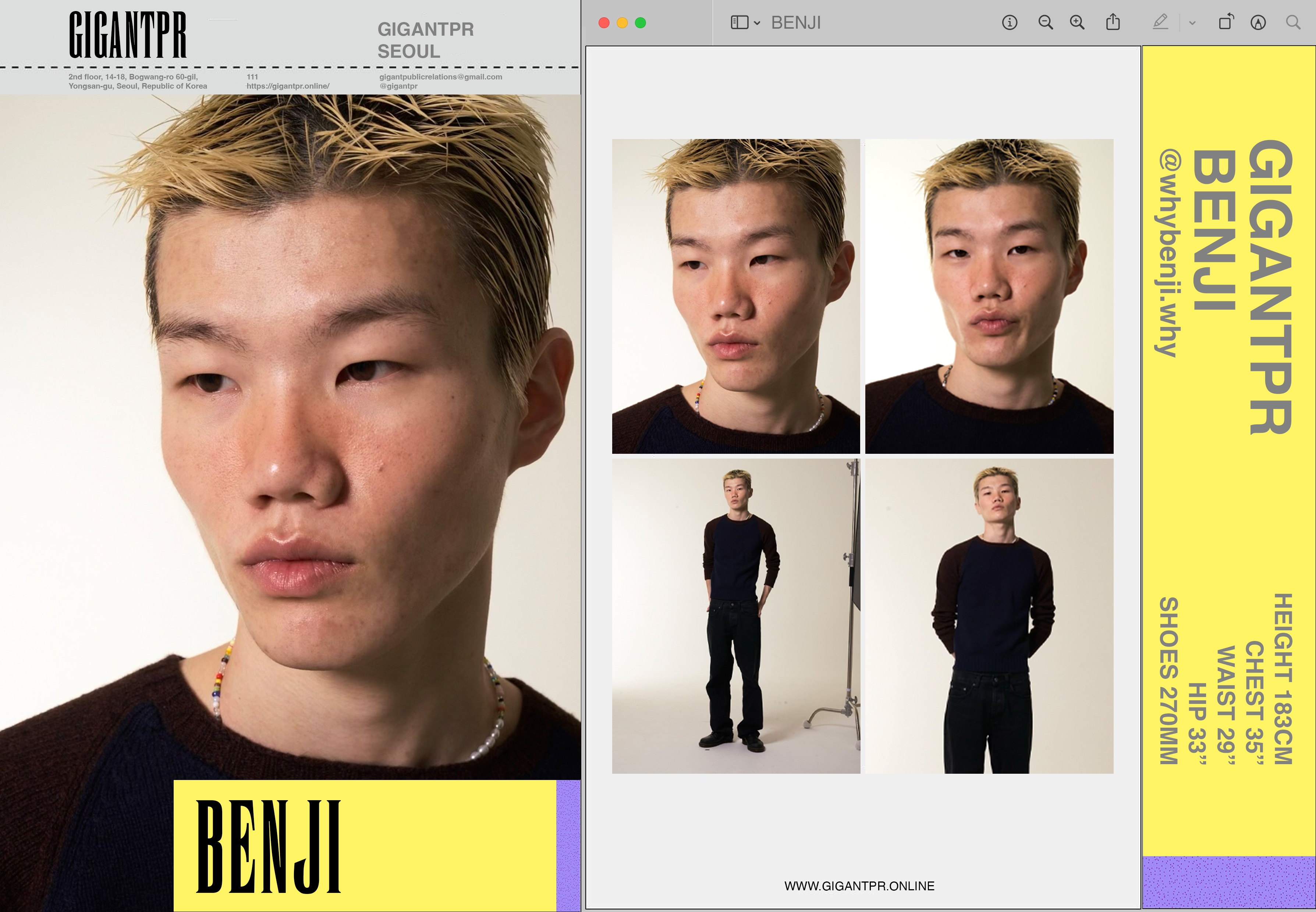Select the full-body standing photo
This screenshot has width=1316, height=912.
pyautogui.click(x=736, y=616)
